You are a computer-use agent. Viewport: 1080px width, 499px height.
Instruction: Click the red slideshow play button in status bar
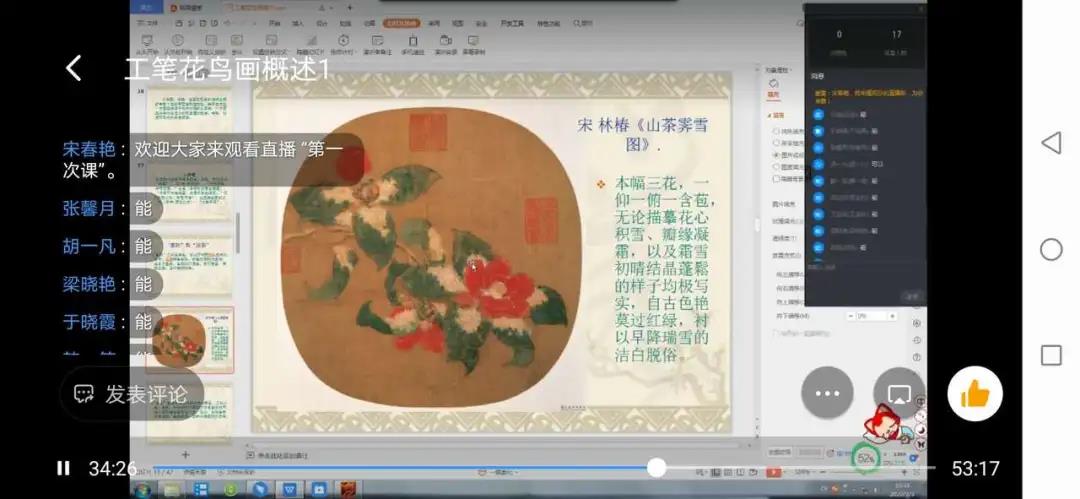coord(774,473)
